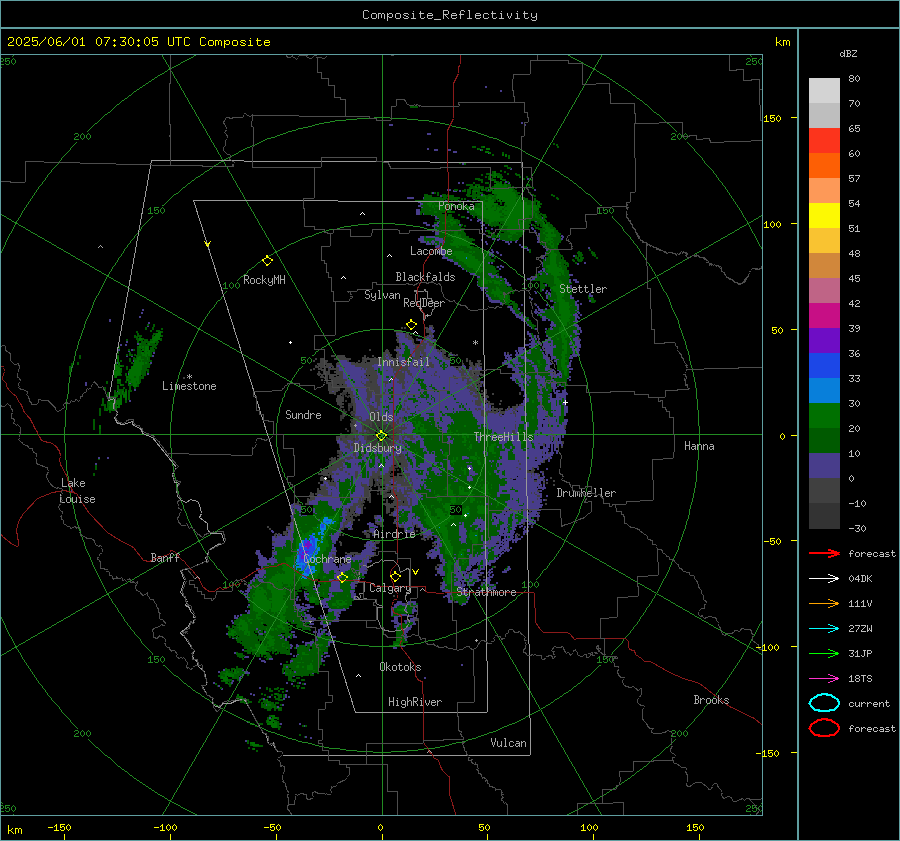Screen dimensions: 900x841
Task: Click the Hanna town label
Action: coord(699,446)
